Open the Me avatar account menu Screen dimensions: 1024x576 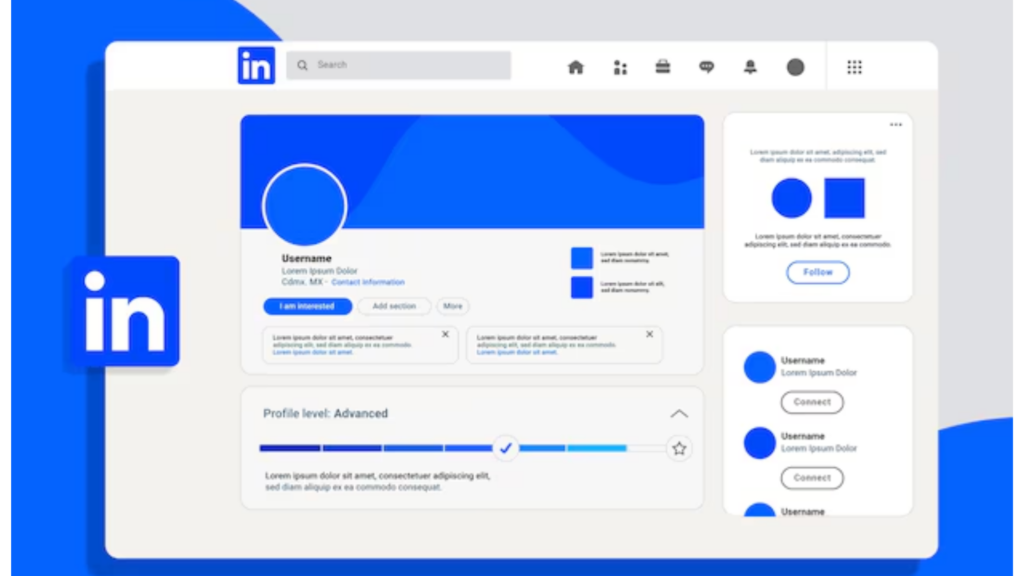[x=795, y=67]
